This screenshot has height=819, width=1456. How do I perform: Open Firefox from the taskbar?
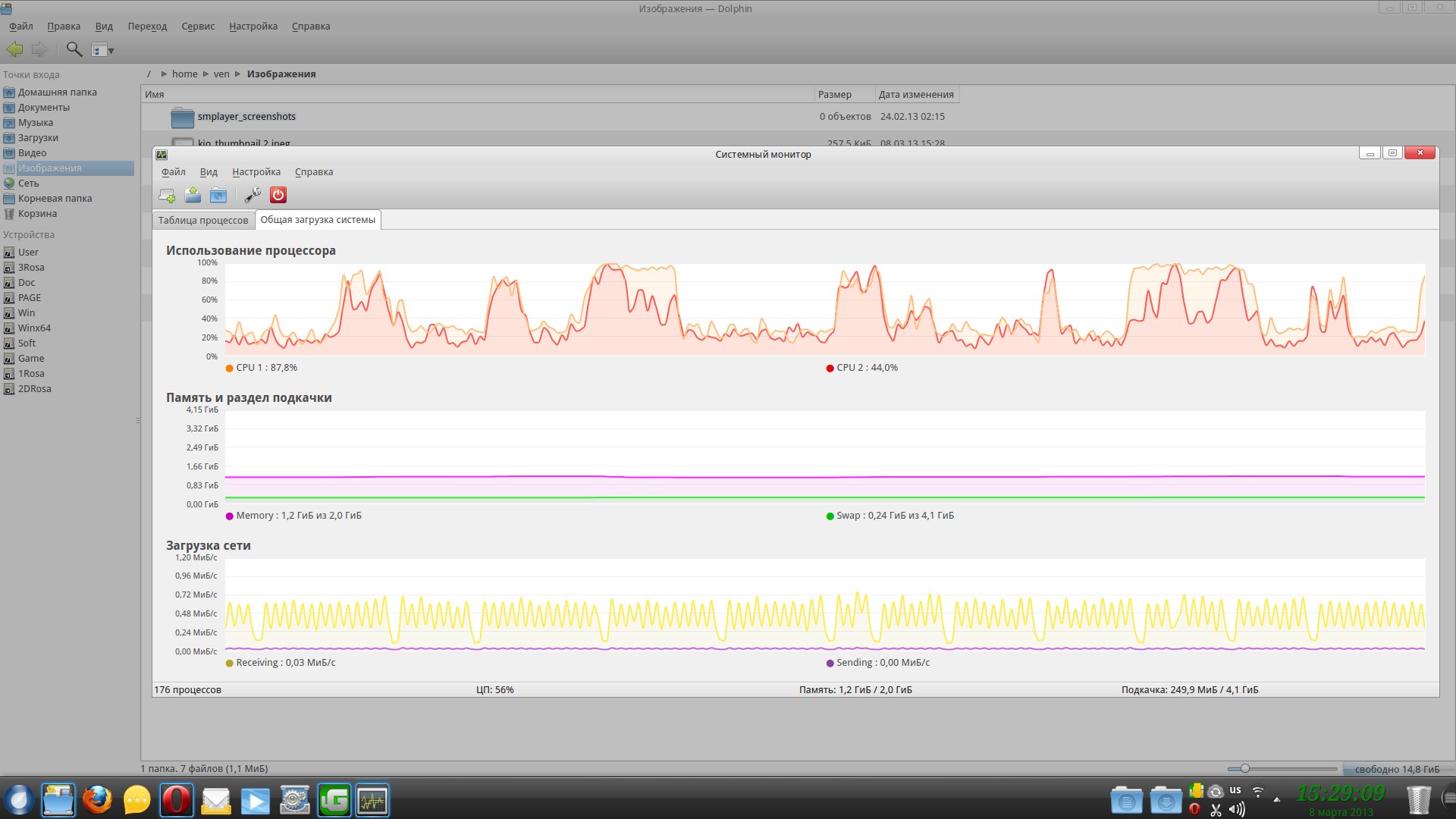pos(97,800)
